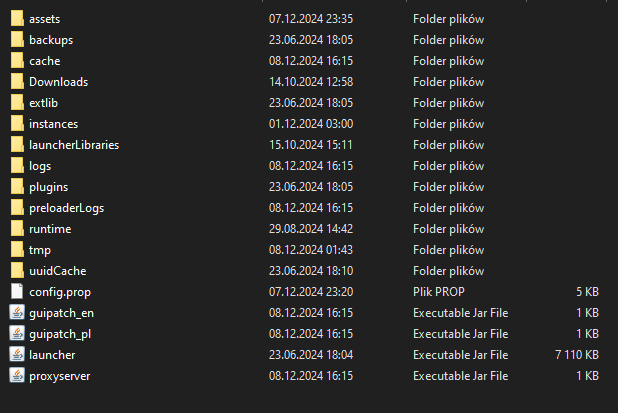This screenshot has height=413, width=618.
Task: Select the proxyserver jar icon
Action: point(16,375)
